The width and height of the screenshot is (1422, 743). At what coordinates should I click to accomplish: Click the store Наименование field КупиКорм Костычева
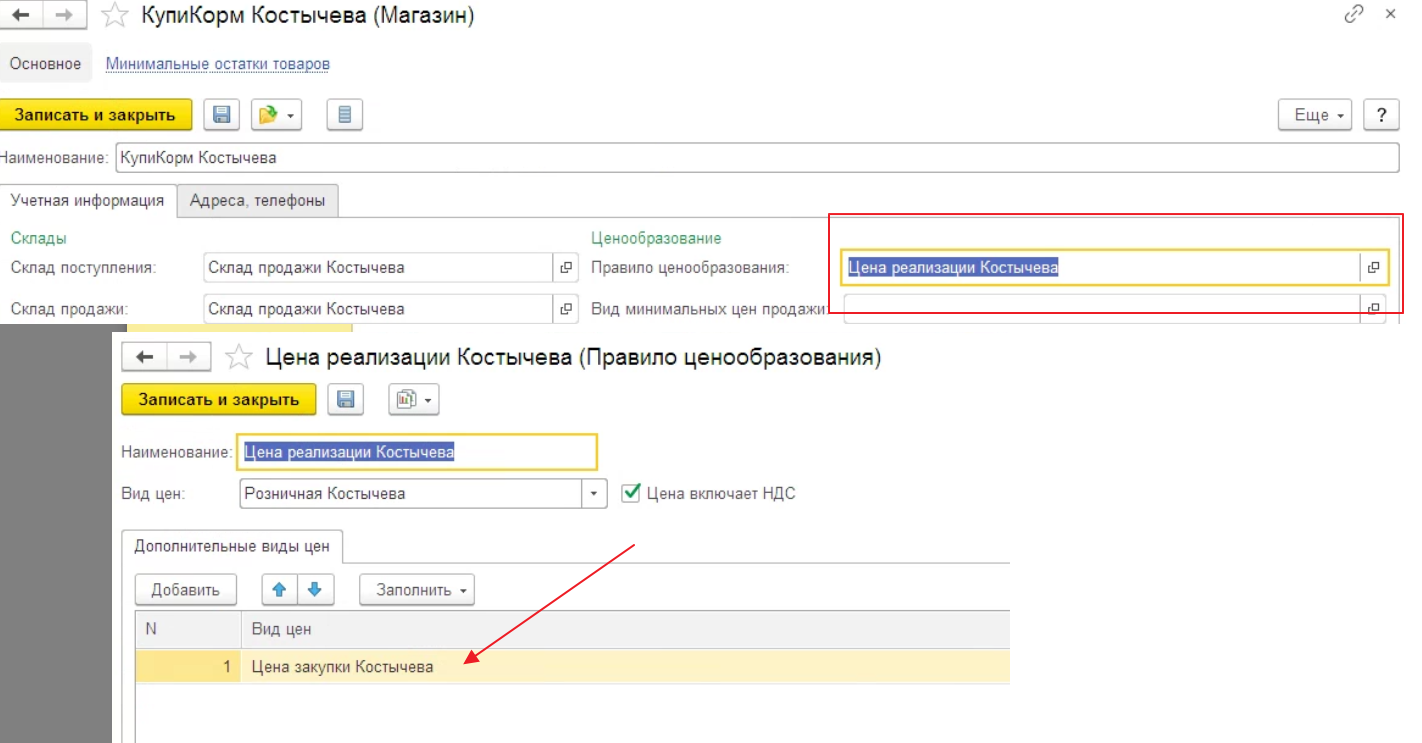pyautogui.click(x=756, y=158)
